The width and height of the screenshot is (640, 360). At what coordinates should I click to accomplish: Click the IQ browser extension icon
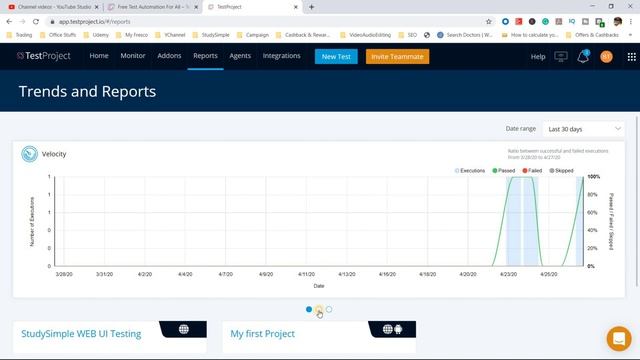pyautogui.click(x=572, y=22)
